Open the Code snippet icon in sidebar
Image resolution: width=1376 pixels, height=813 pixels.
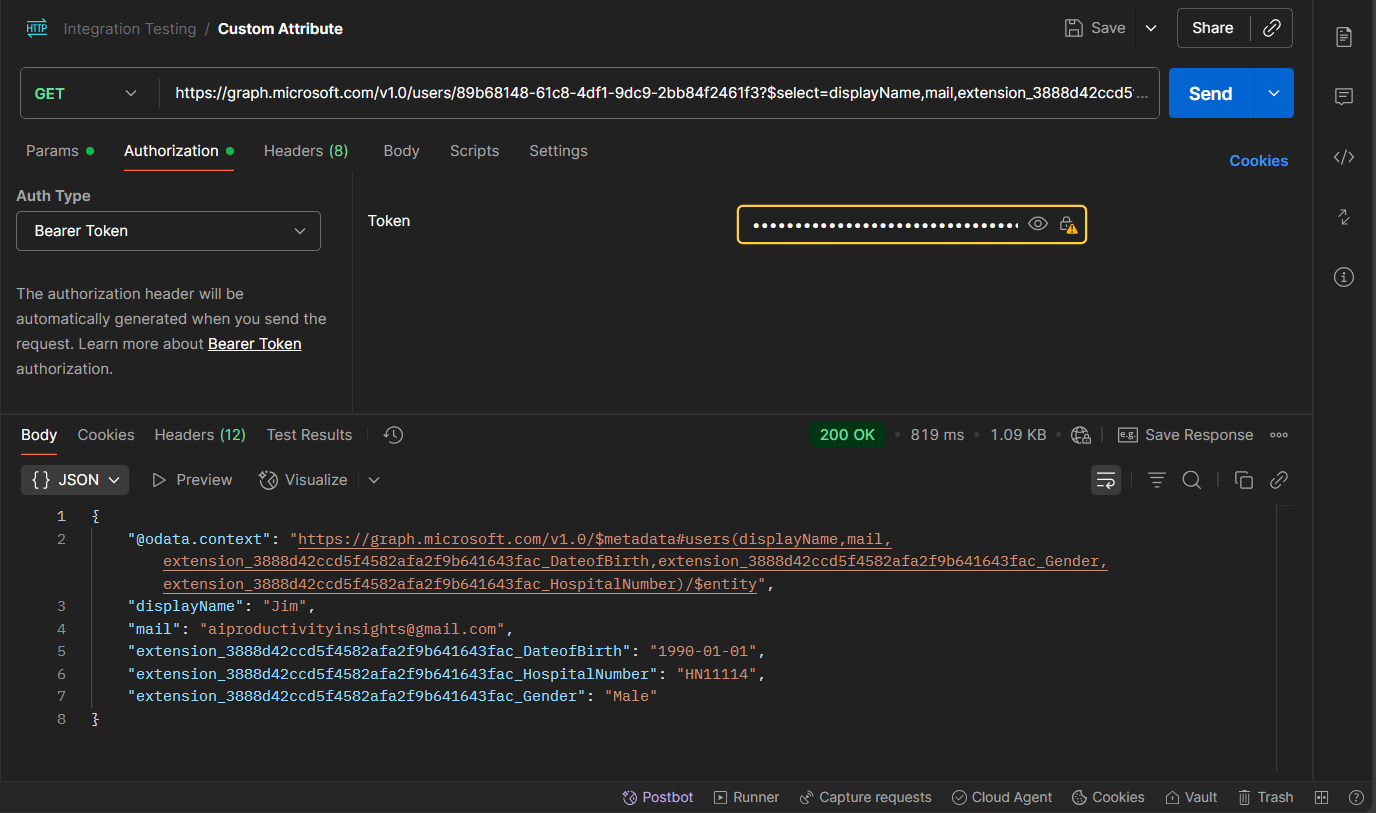click(1344, 157)
